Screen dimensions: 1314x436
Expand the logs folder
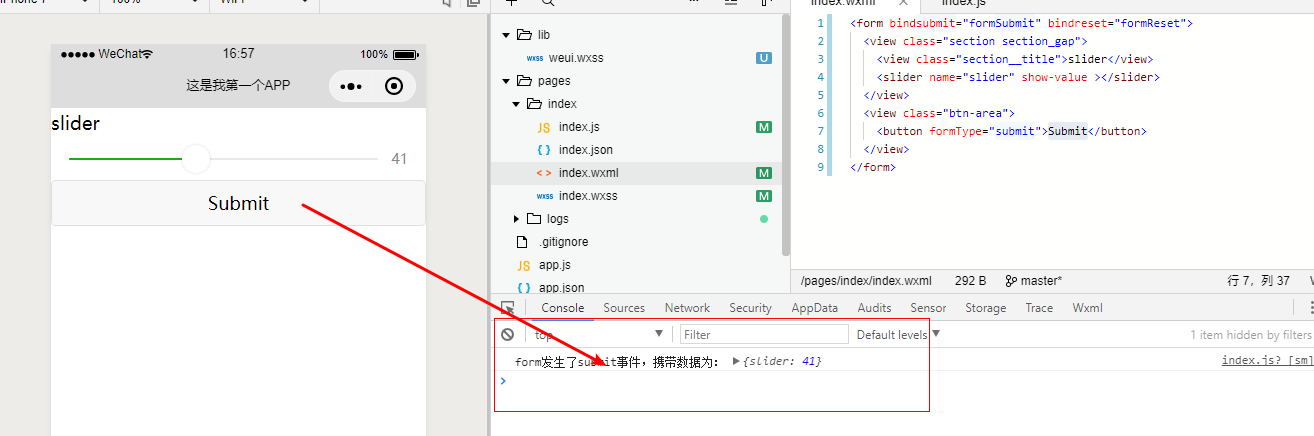coord(516,219)
